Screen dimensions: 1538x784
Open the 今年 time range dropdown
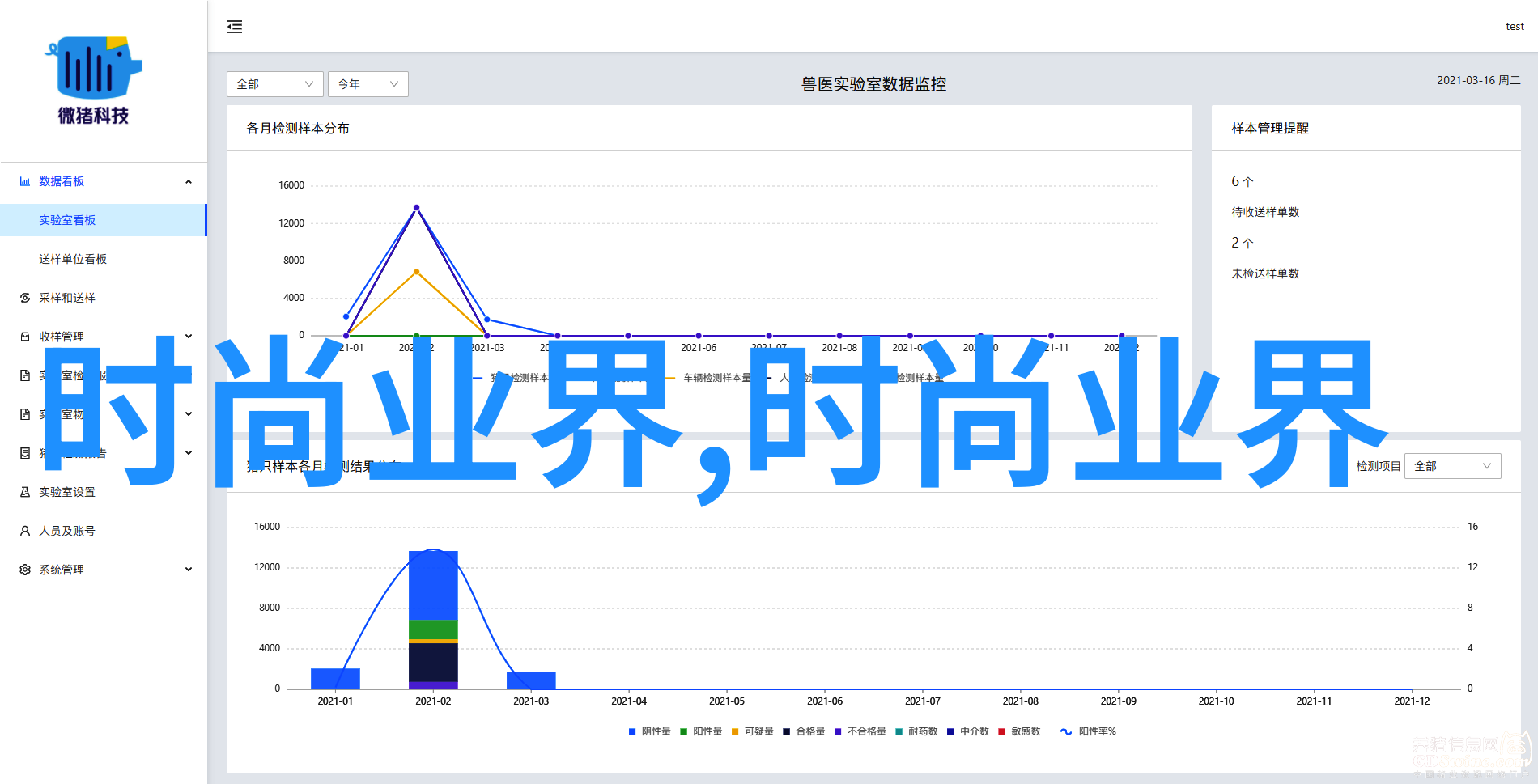click(x=368, y=84)
